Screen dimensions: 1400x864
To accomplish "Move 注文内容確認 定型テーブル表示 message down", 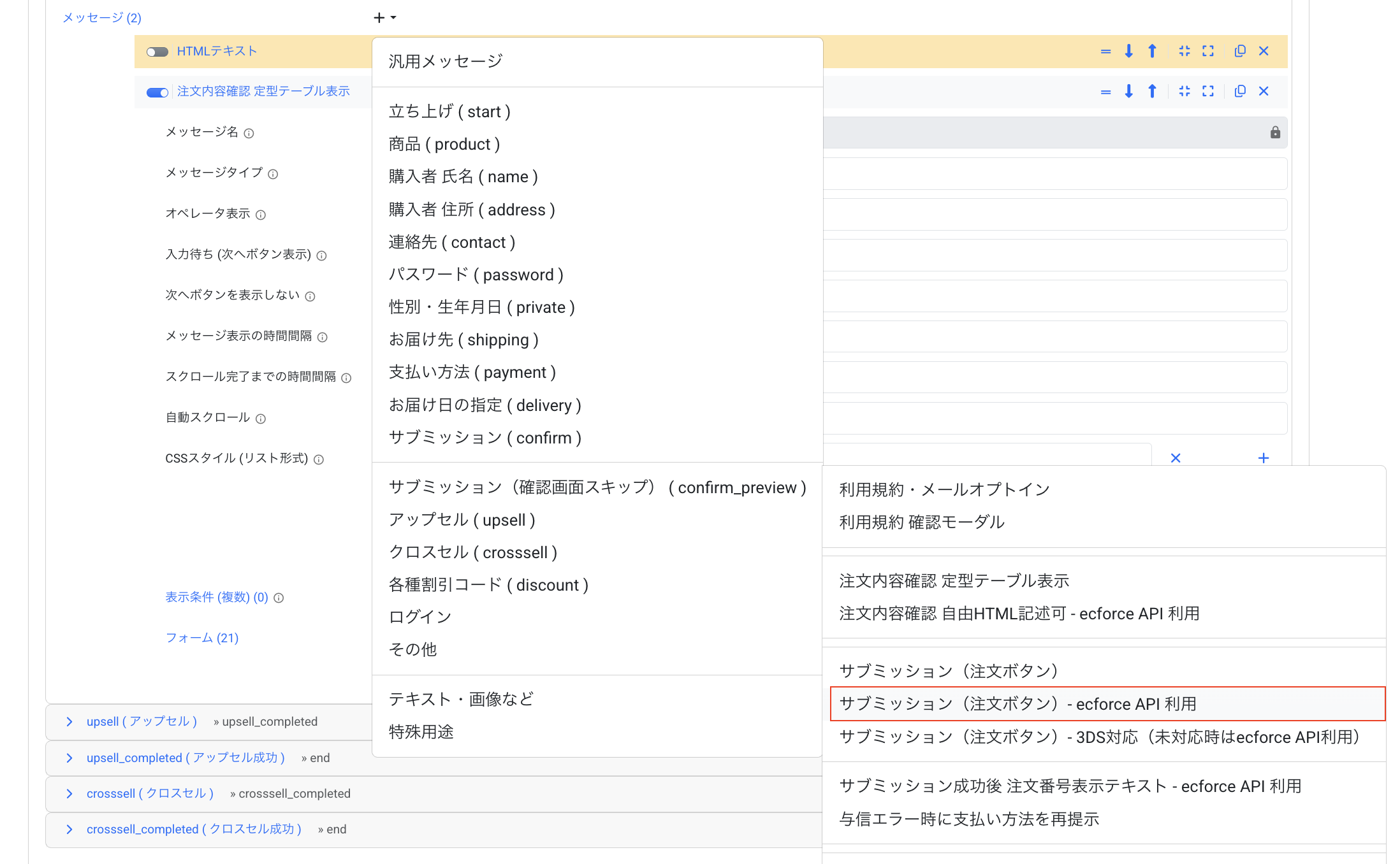I will tap(1128, 91).
